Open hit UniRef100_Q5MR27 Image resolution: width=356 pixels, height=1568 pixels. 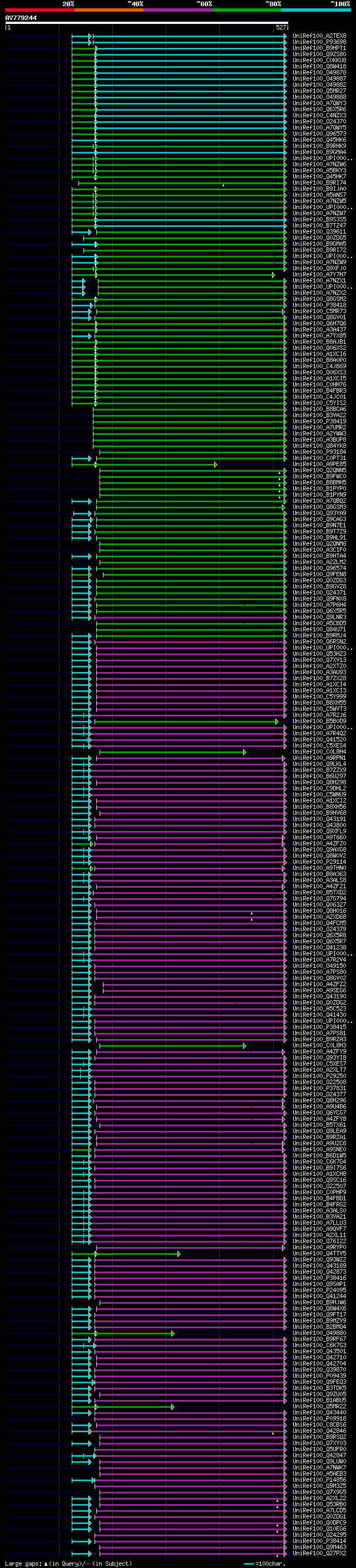[319, 91]
